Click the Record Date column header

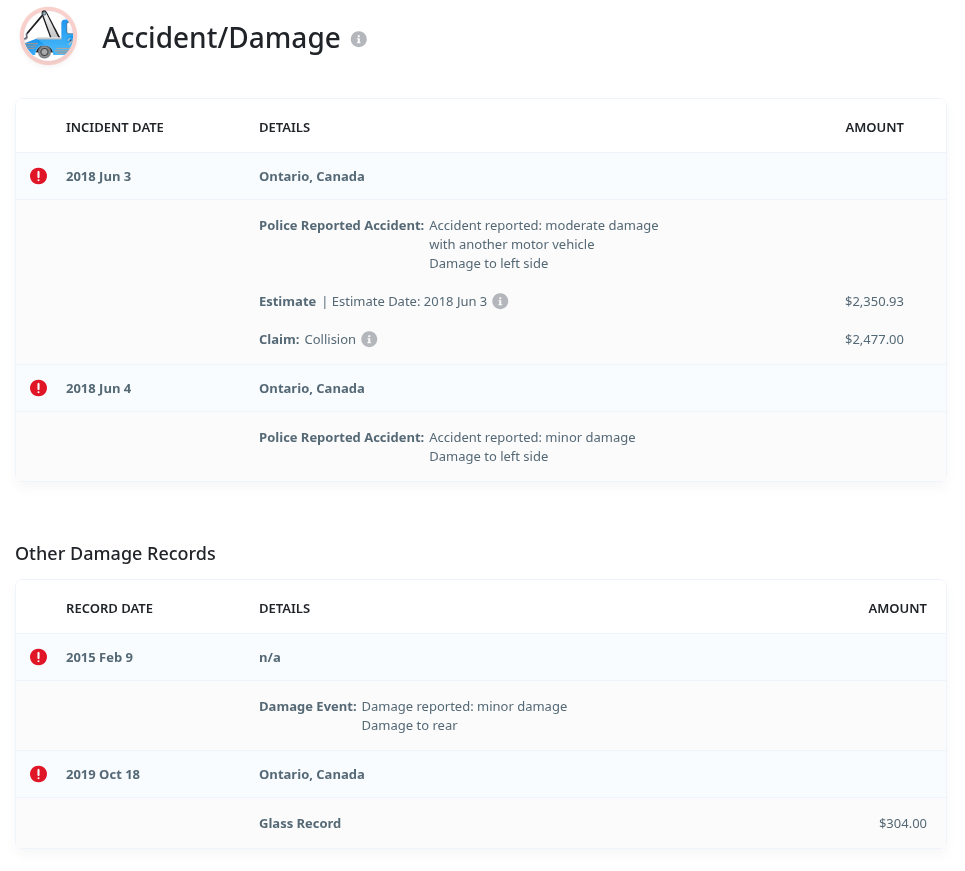click(x=109, y=609)
